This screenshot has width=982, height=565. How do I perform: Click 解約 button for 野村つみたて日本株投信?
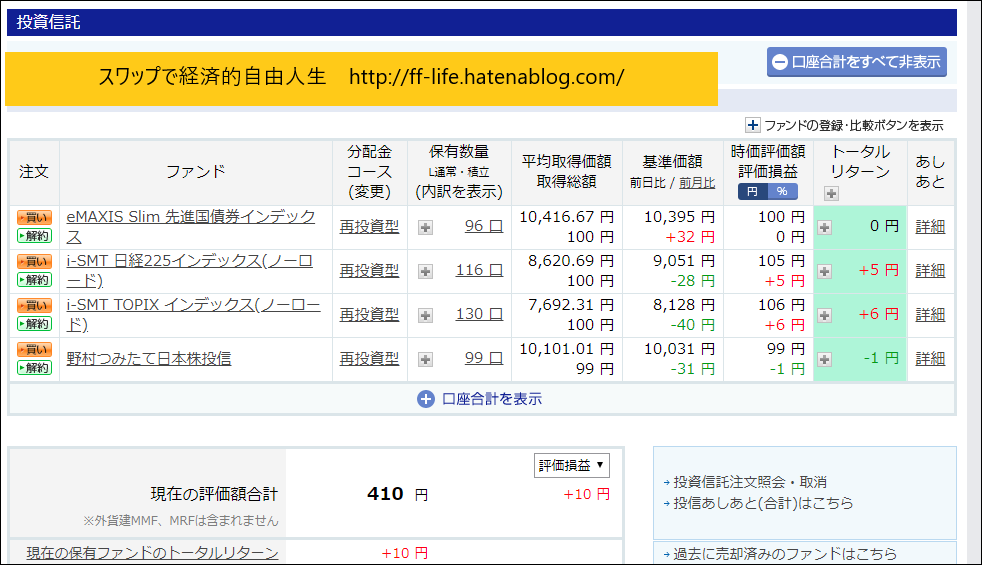(34, 368)
